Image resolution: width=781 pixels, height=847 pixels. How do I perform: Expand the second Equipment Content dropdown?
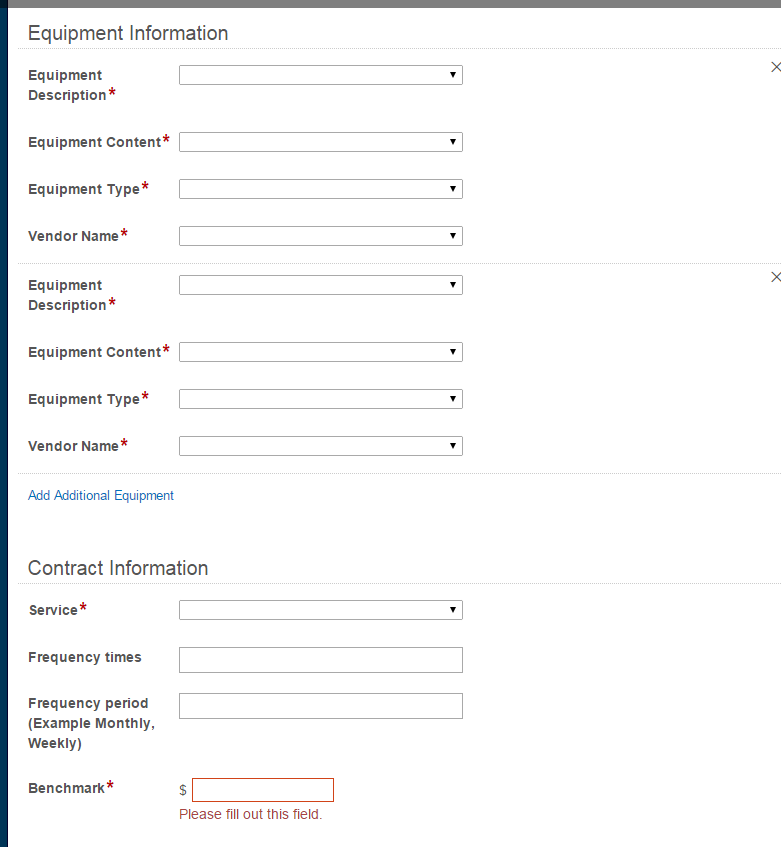pos(321,352)
